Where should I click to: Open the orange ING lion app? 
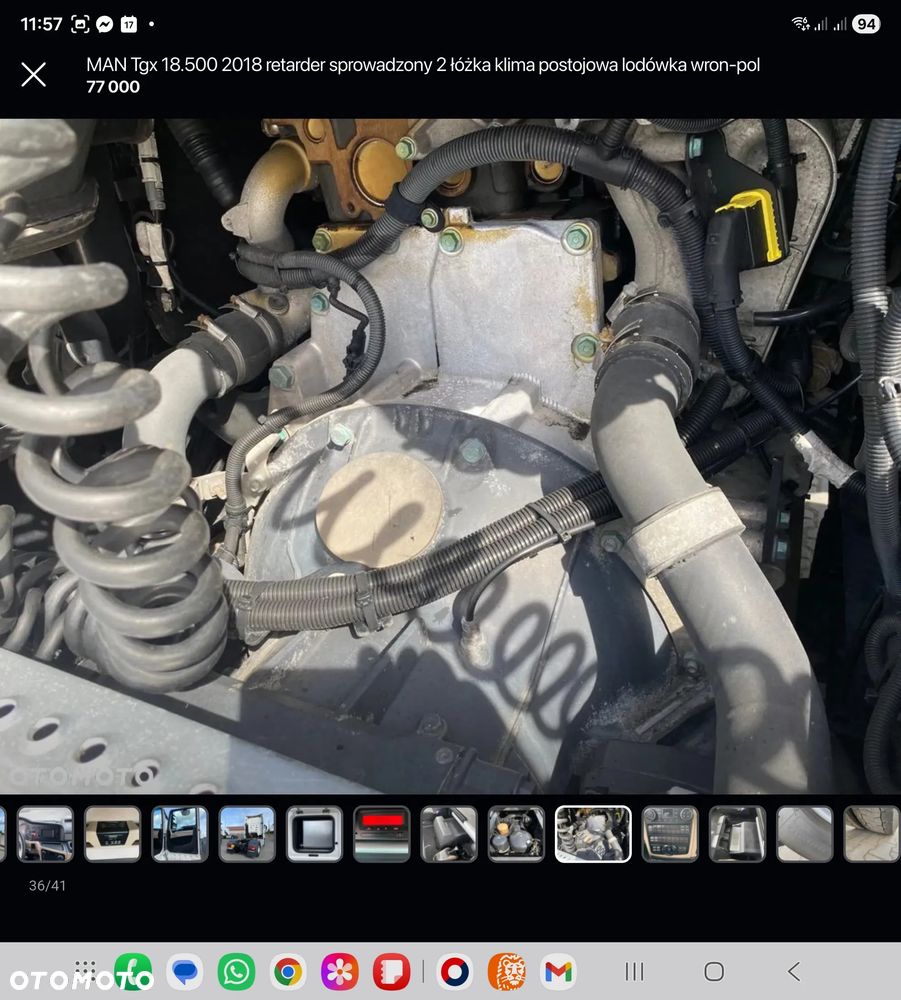[506, 971]
